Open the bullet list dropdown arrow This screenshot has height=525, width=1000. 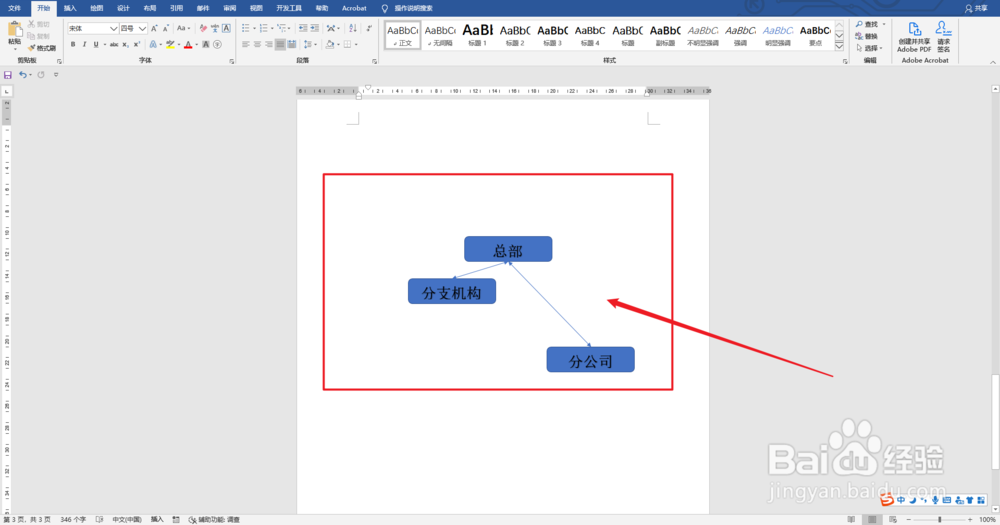coord(254,29)
